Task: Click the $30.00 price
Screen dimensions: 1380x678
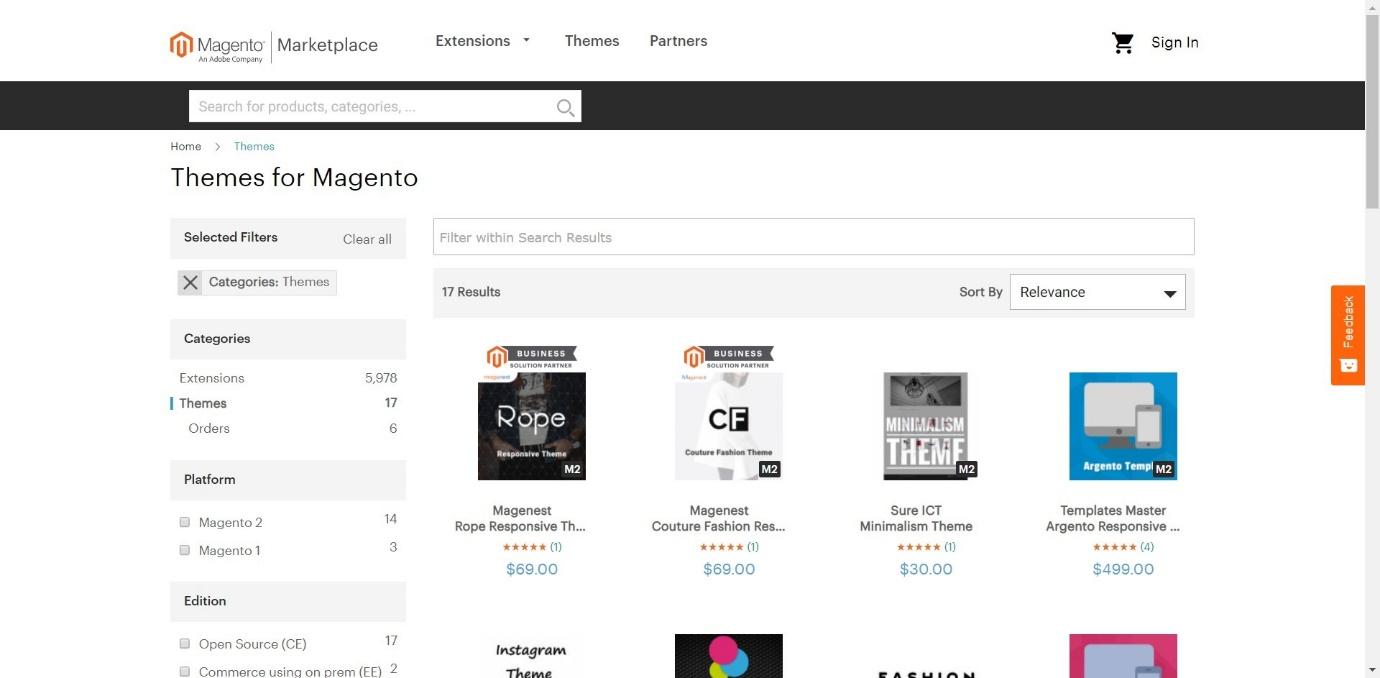Action: point(926,569)
